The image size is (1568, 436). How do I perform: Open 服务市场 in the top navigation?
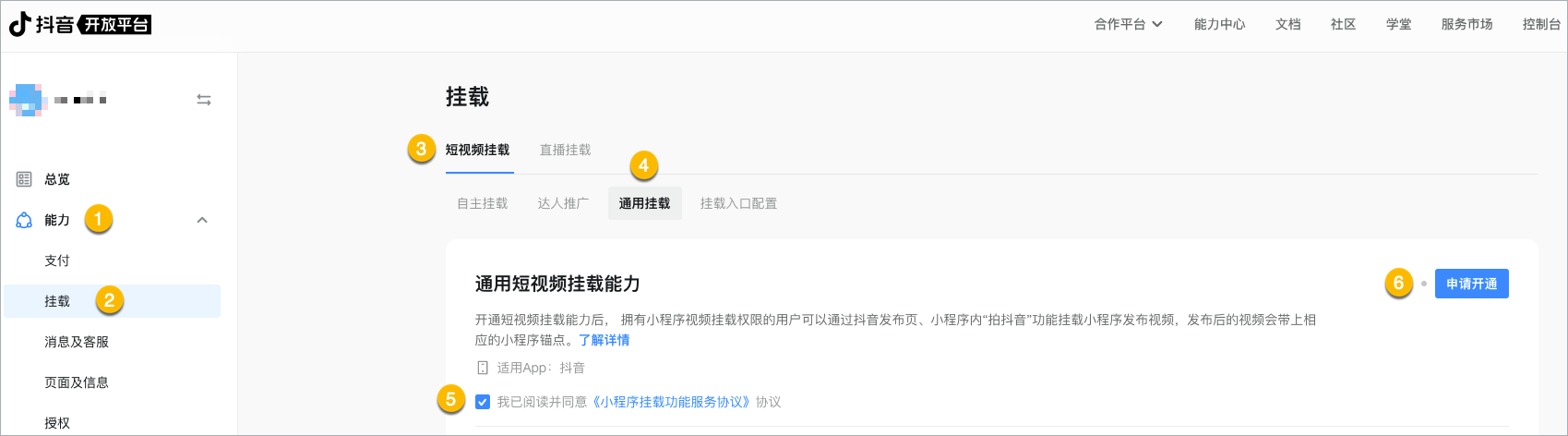[1466, 24]
